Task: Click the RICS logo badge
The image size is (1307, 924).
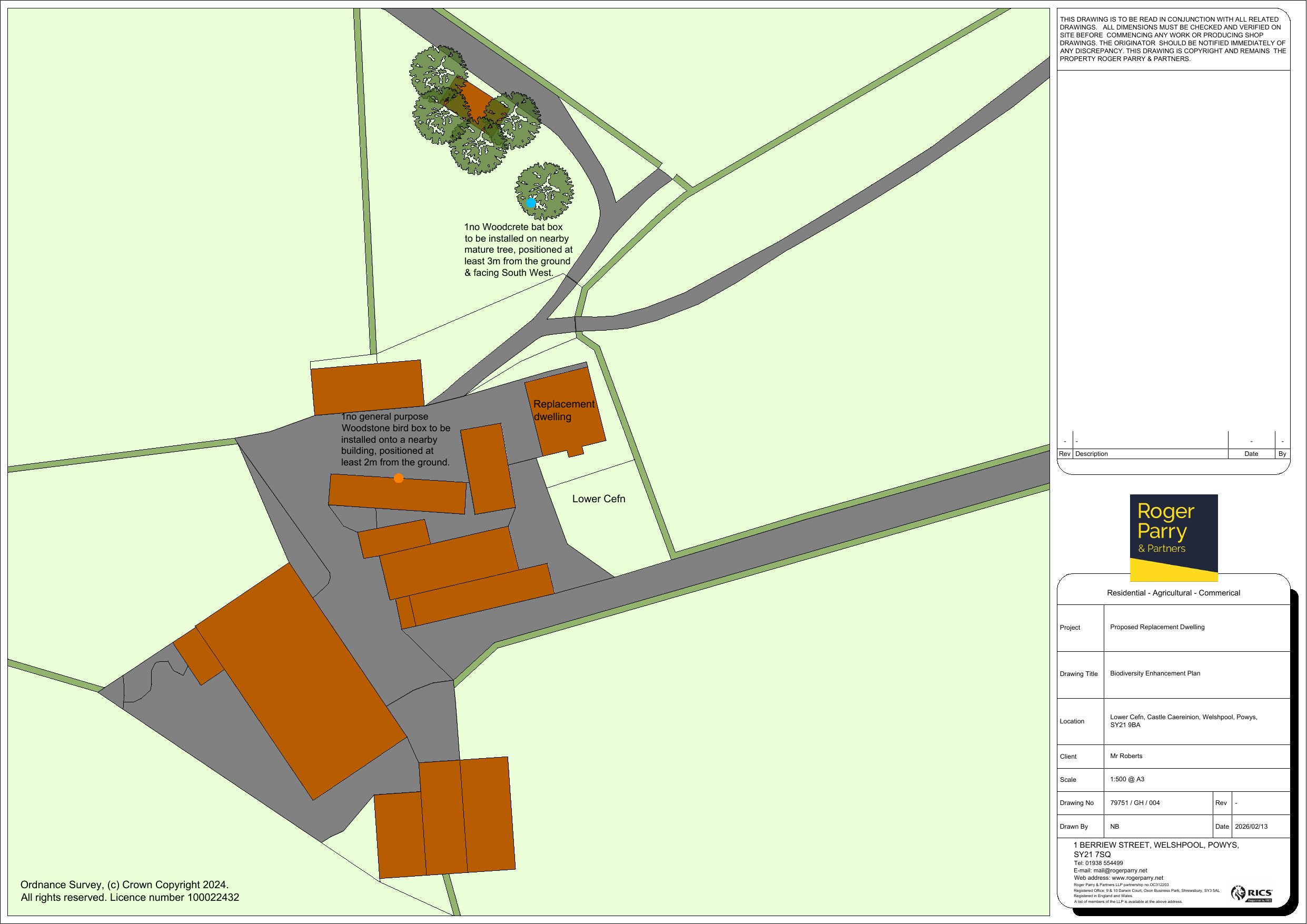Action: (1251, 893)
